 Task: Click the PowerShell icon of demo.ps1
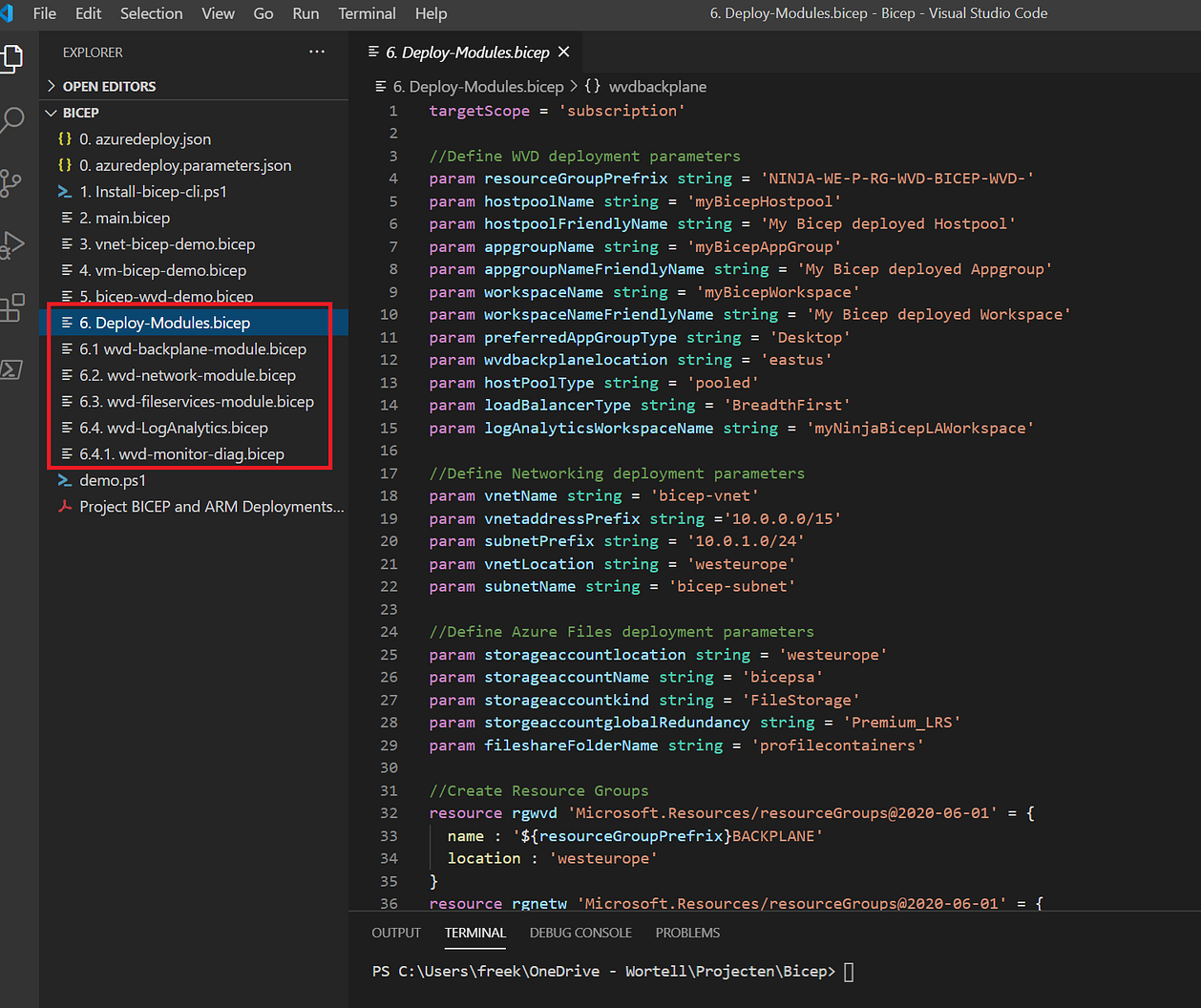pyautogui.click(x=65, y=480)
